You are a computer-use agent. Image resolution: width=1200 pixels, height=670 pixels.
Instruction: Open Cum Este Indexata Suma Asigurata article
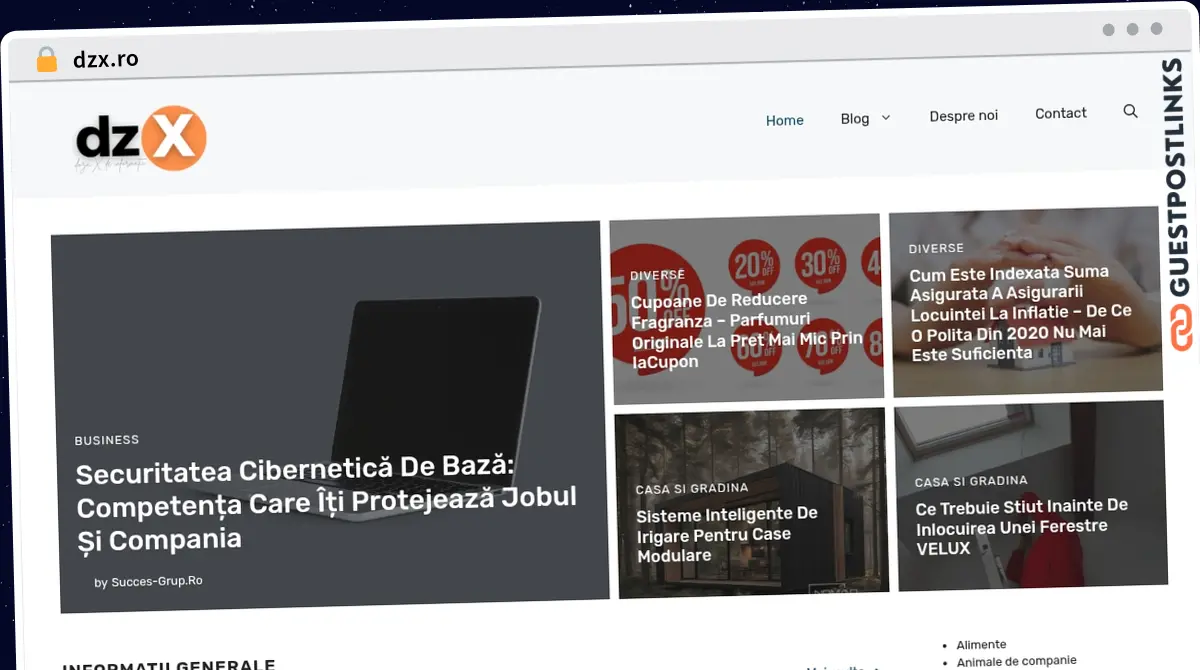tap(1020, 312)
